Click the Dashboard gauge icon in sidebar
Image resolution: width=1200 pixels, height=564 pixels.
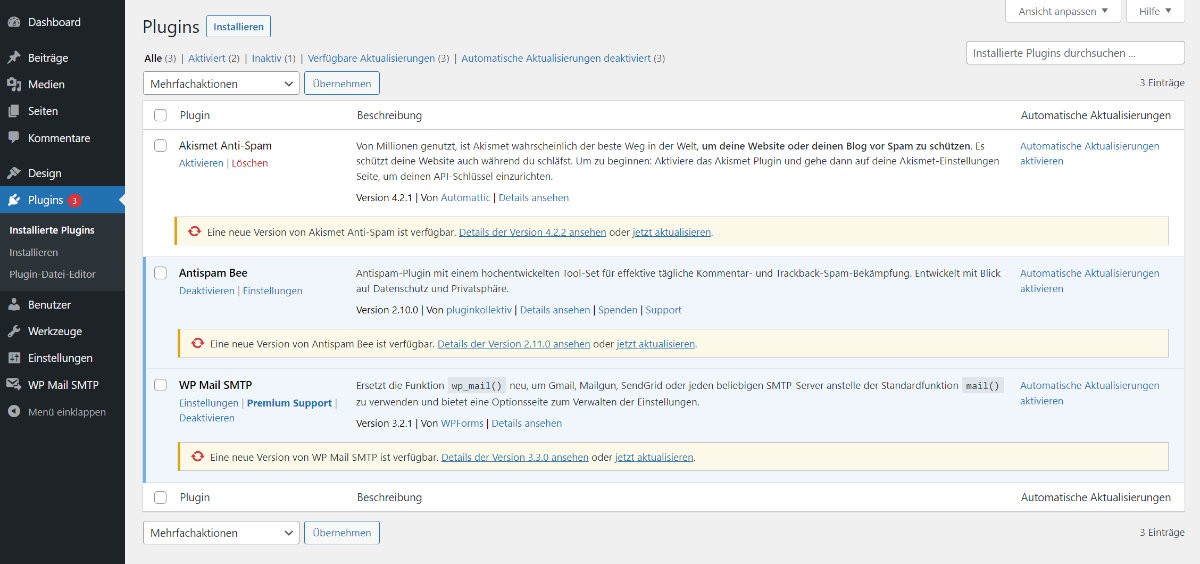click(14, 22)
